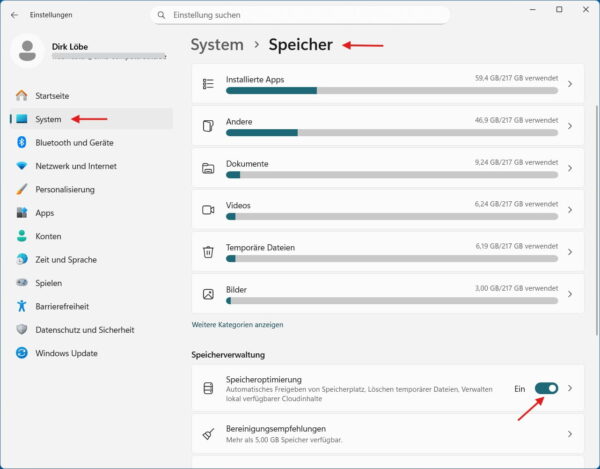Viewport: 600px width, 469px height.
Task: Click the Netzwerk wifi icon
Action: coord(22,166)
